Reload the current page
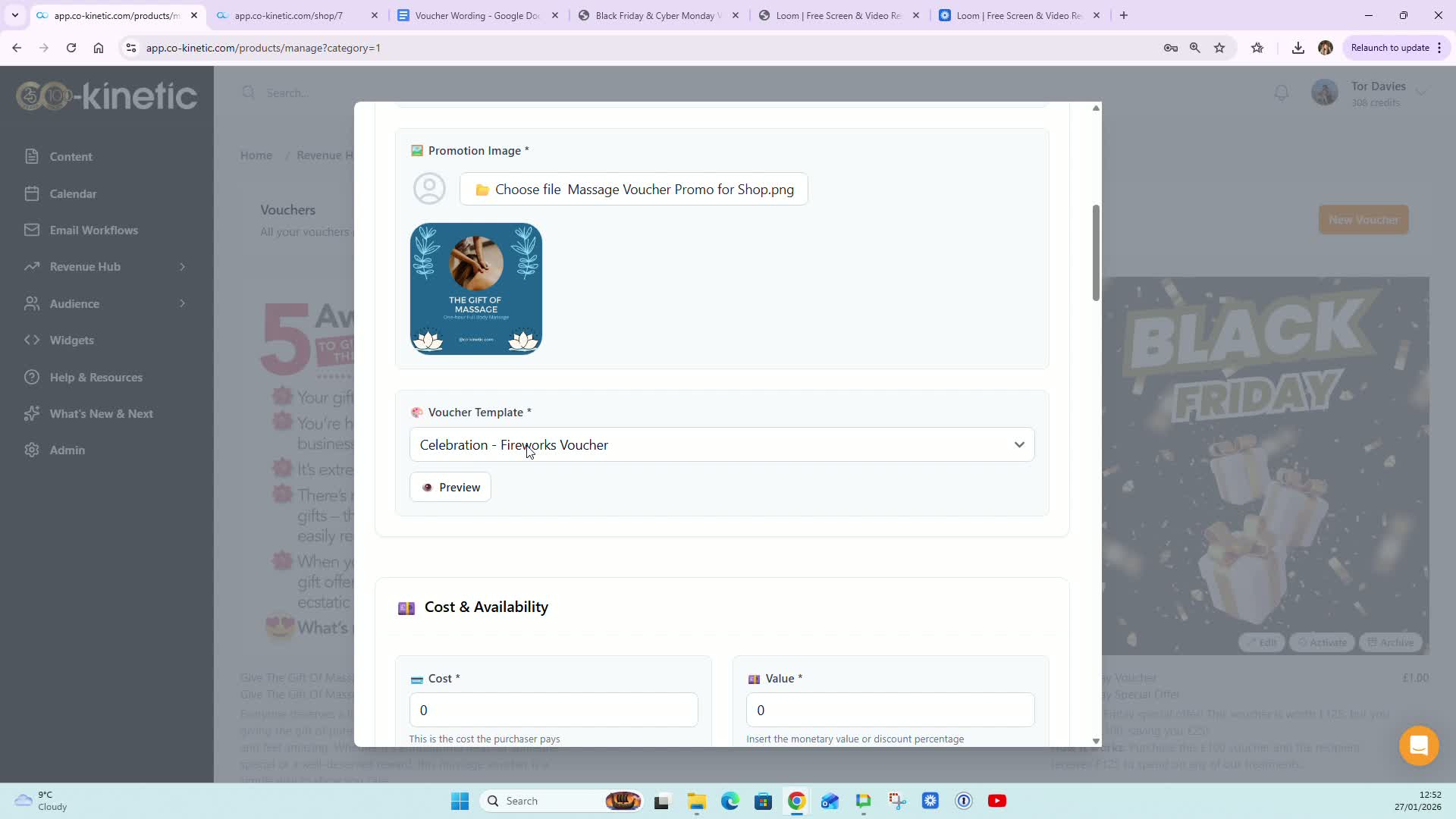1456x819 pixels. (x=71, y=48)
